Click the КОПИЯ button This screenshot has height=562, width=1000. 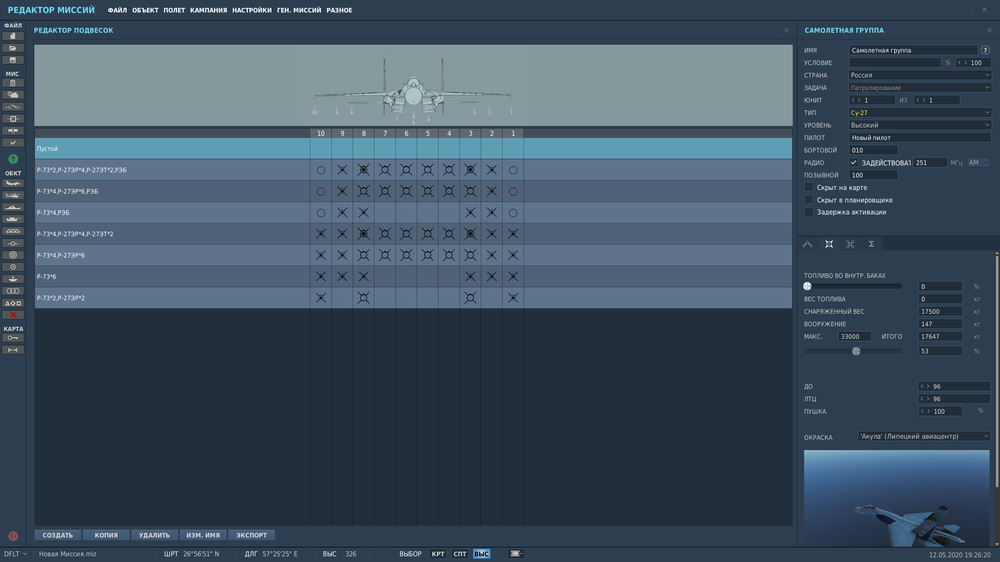pyautogui.click(x=106, y=535)
